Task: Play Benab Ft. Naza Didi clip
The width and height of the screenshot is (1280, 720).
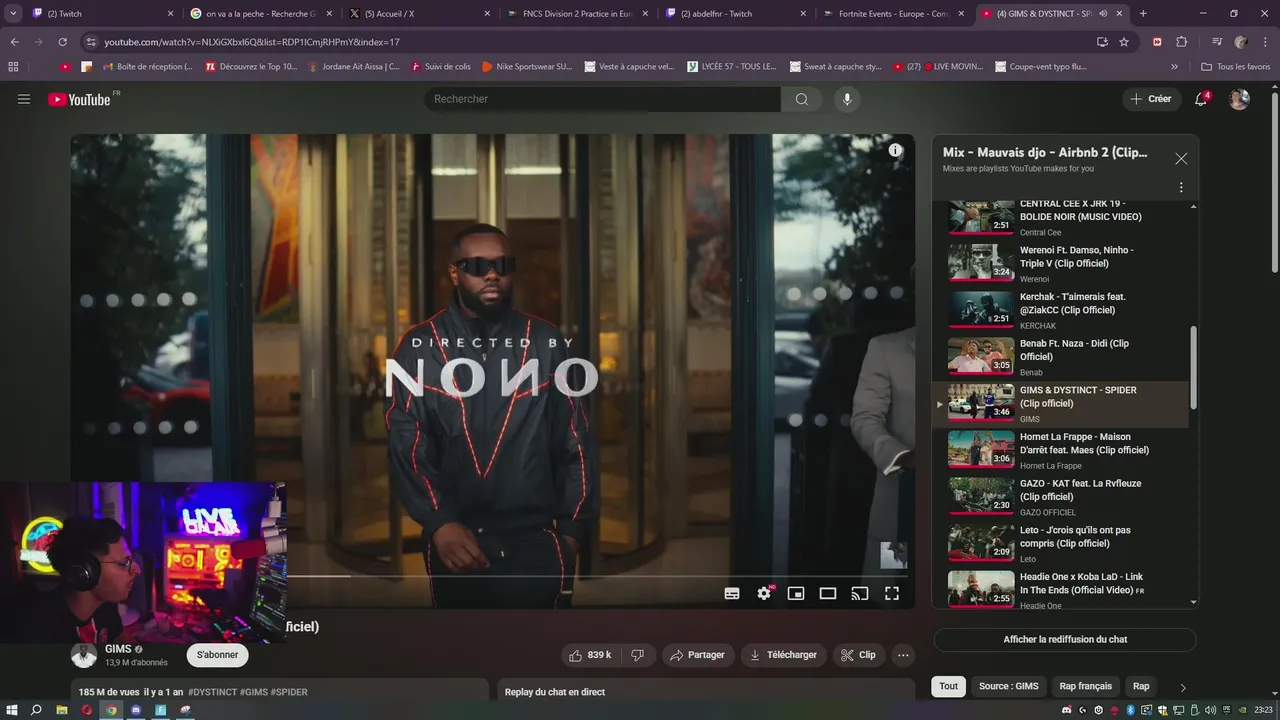Action: point(1060,357)
